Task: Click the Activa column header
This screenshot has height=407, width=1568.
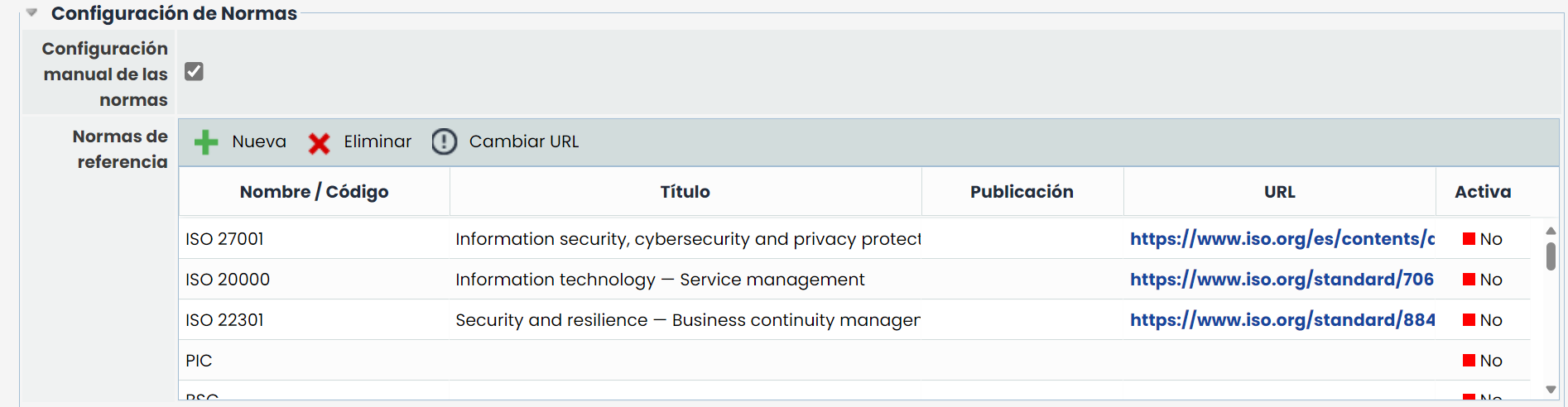Action: coord(1482,192)
